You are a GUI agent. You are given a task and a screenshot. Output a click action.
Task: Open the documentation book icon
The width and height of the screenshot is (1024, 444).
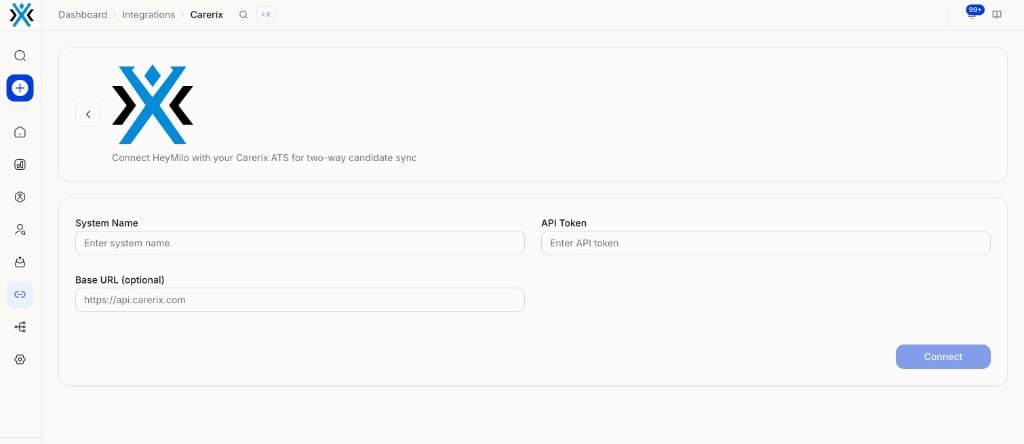997,14
